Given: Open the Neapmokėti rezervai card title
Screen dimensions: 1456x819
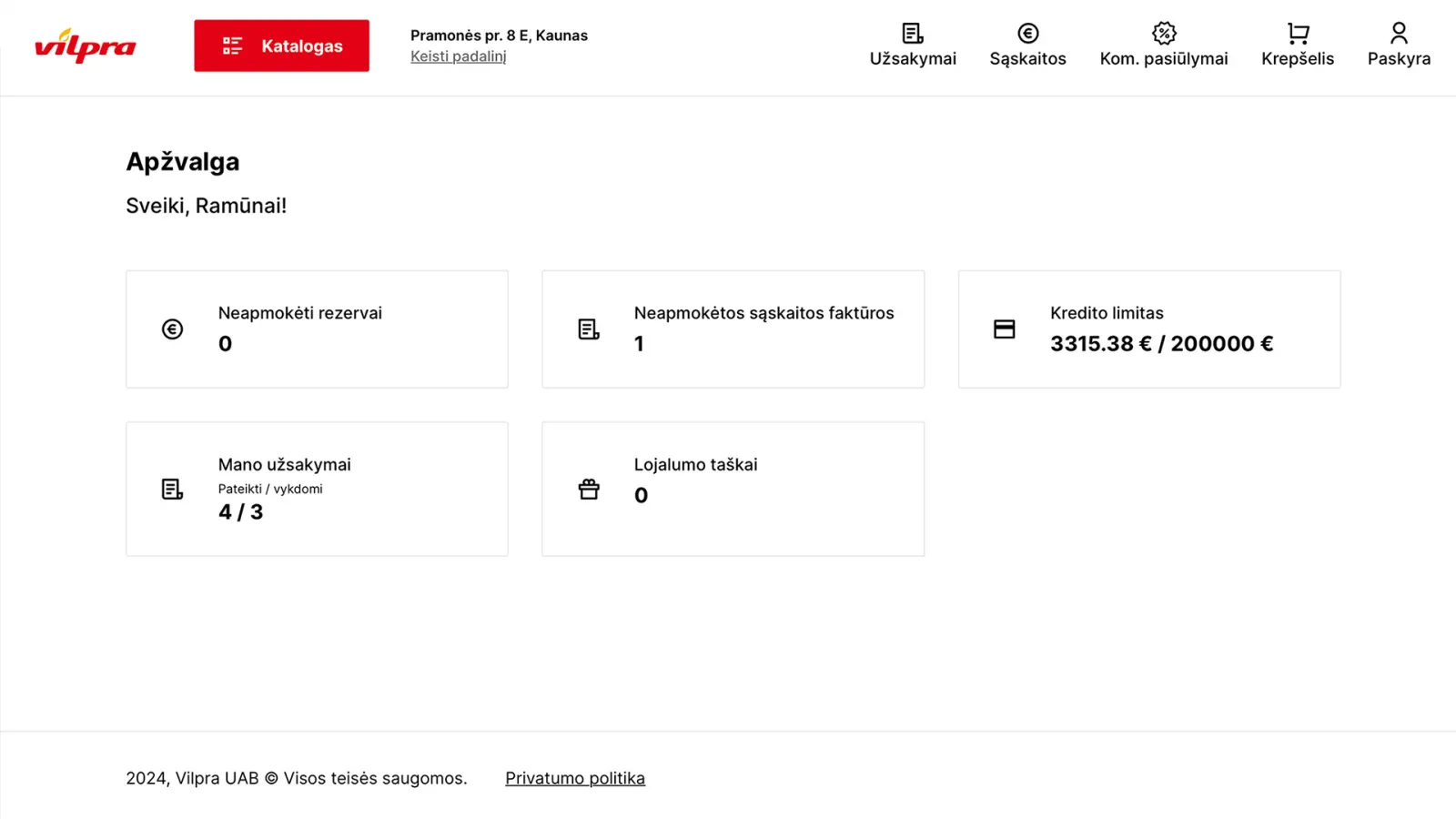Looking at the screenshot, I should [x=300, y=313].
